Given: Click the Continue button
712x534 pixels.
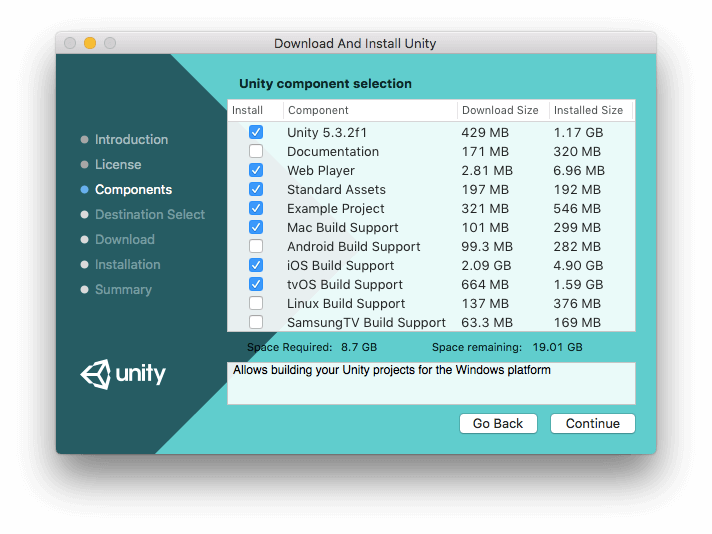Looking at the screenshot, I should pos(593,423).
